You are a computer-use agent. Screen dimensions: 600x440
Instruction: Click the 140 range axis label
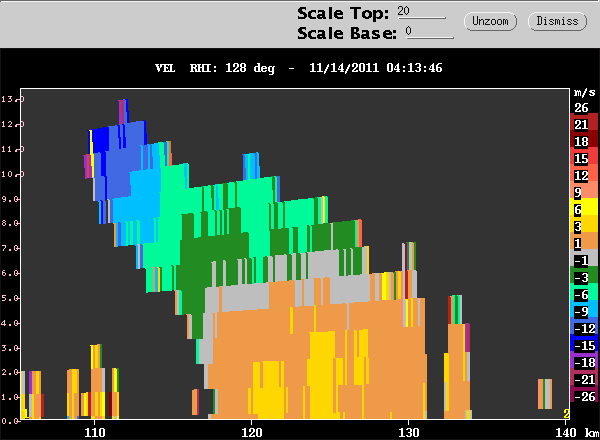coord(566,432)
